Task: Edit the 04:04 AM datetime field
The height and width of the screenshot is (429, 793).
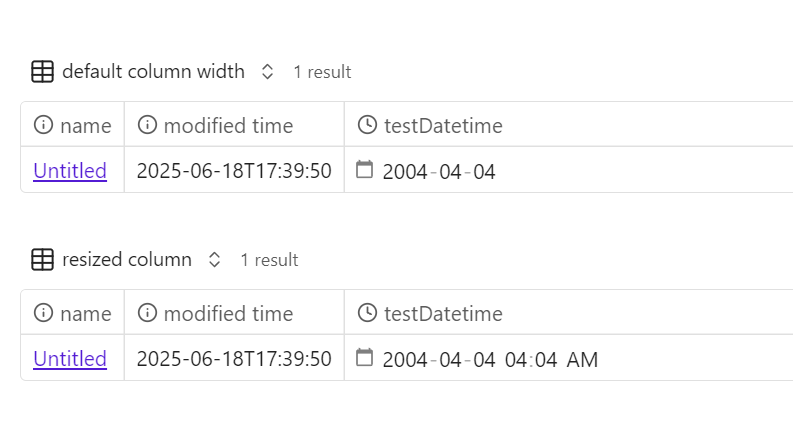Action: point(551,360)
